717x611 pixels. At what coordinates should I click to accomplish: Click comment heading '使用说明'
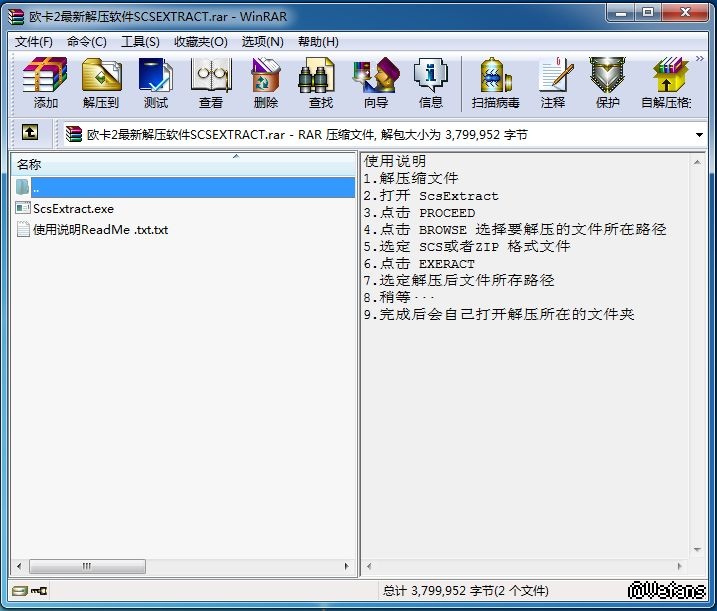pos(395,161)
